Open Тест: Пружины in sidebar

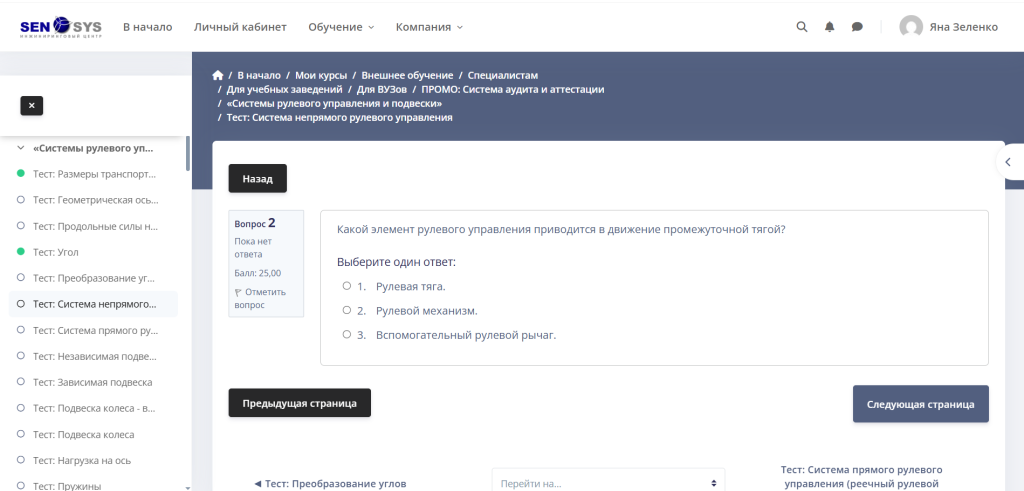click(67, 486)
